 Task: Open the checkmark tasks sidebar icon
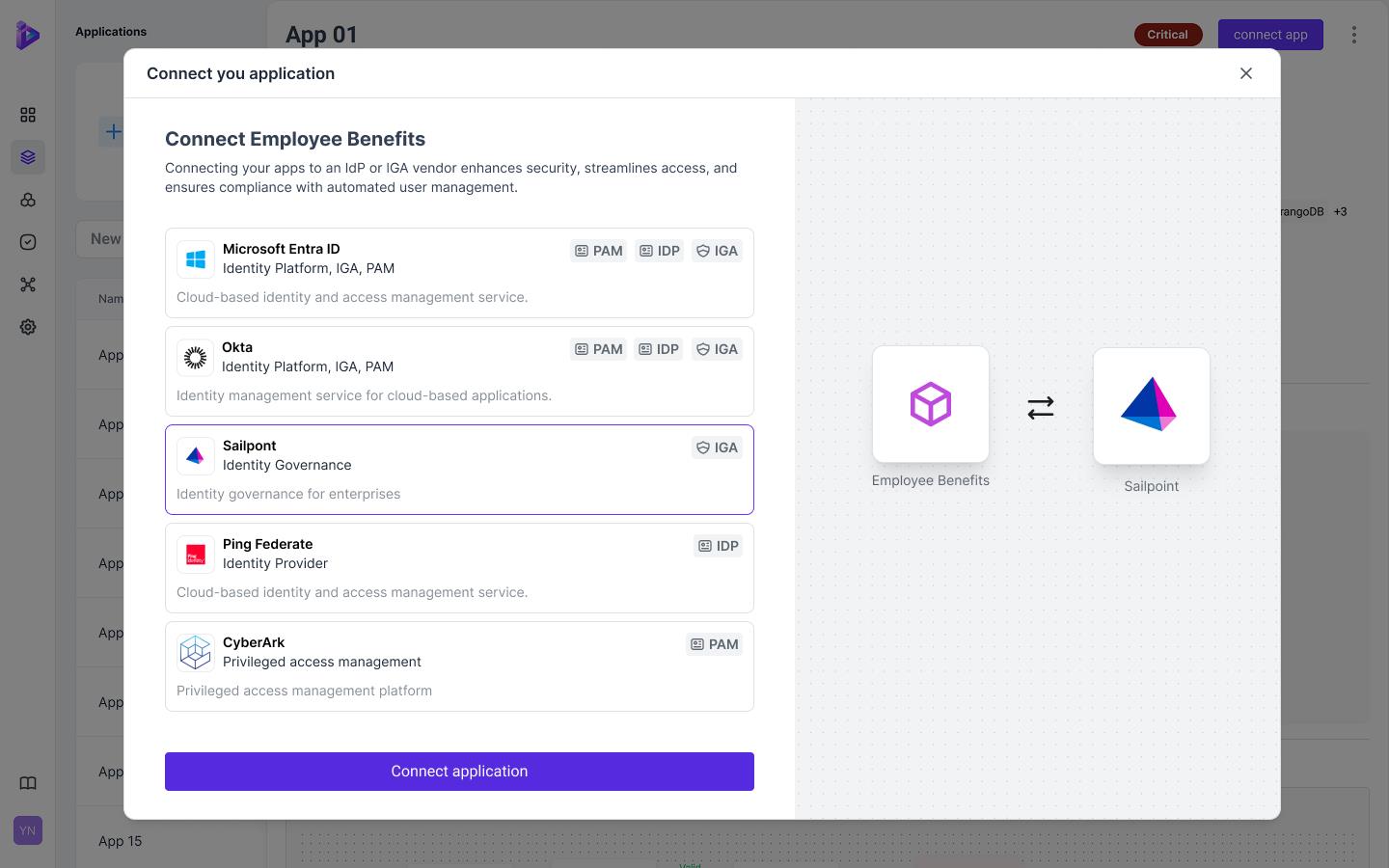(28, 242)
